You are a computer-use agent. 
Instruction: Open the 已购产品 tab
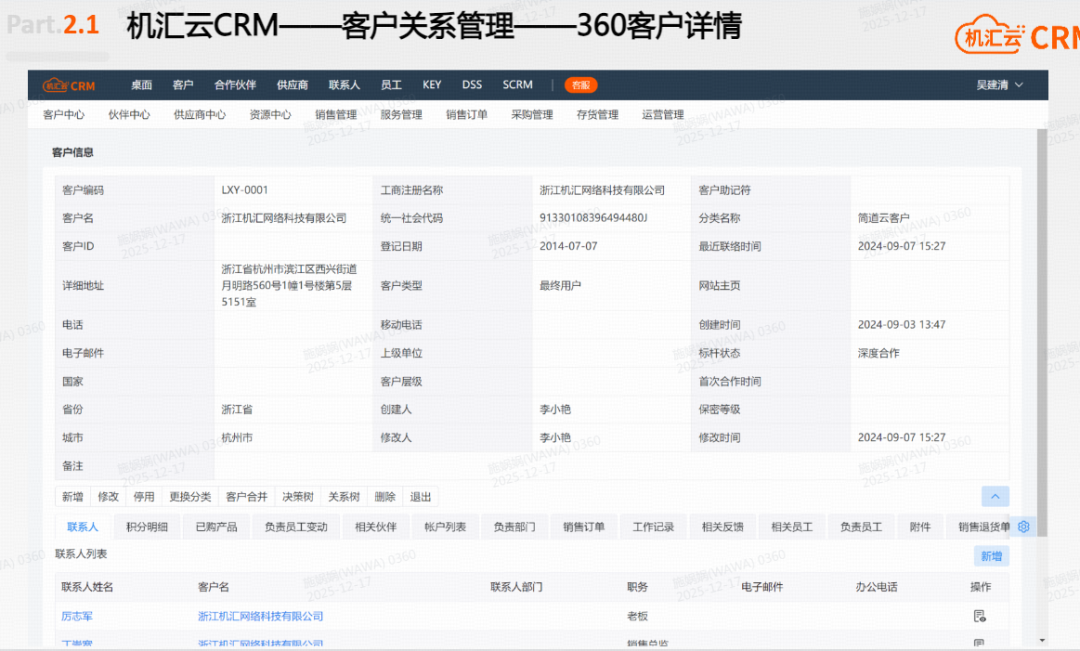click(x=219, y=525)
